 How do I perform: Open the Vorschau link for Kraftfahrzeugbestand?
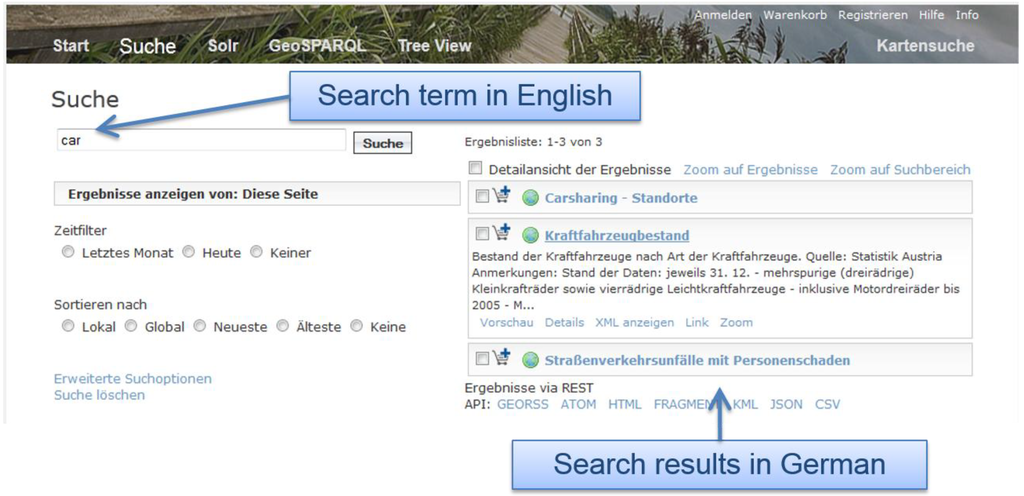point(505,322)
